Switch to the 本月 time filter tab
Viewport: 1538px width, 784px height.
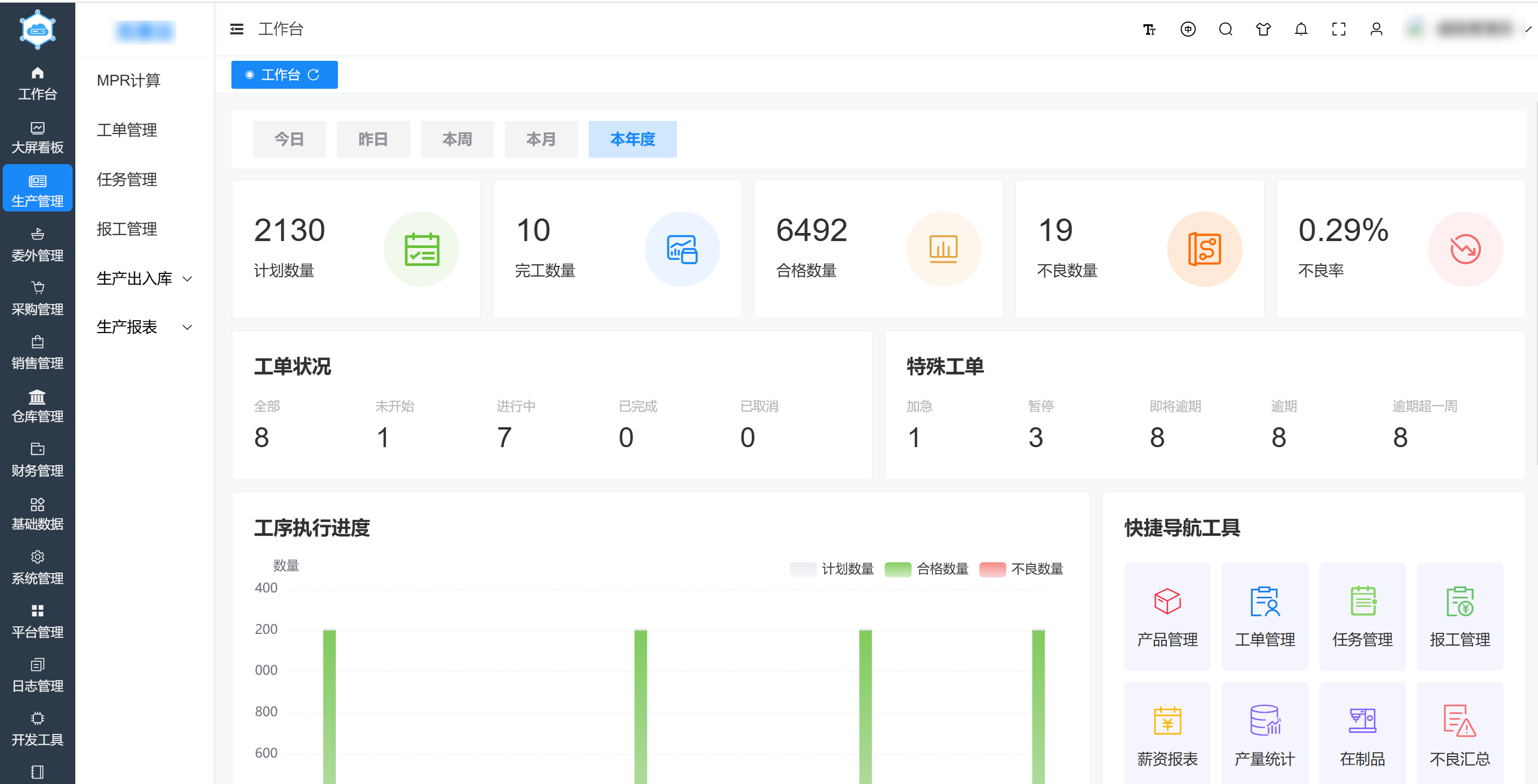541,139
